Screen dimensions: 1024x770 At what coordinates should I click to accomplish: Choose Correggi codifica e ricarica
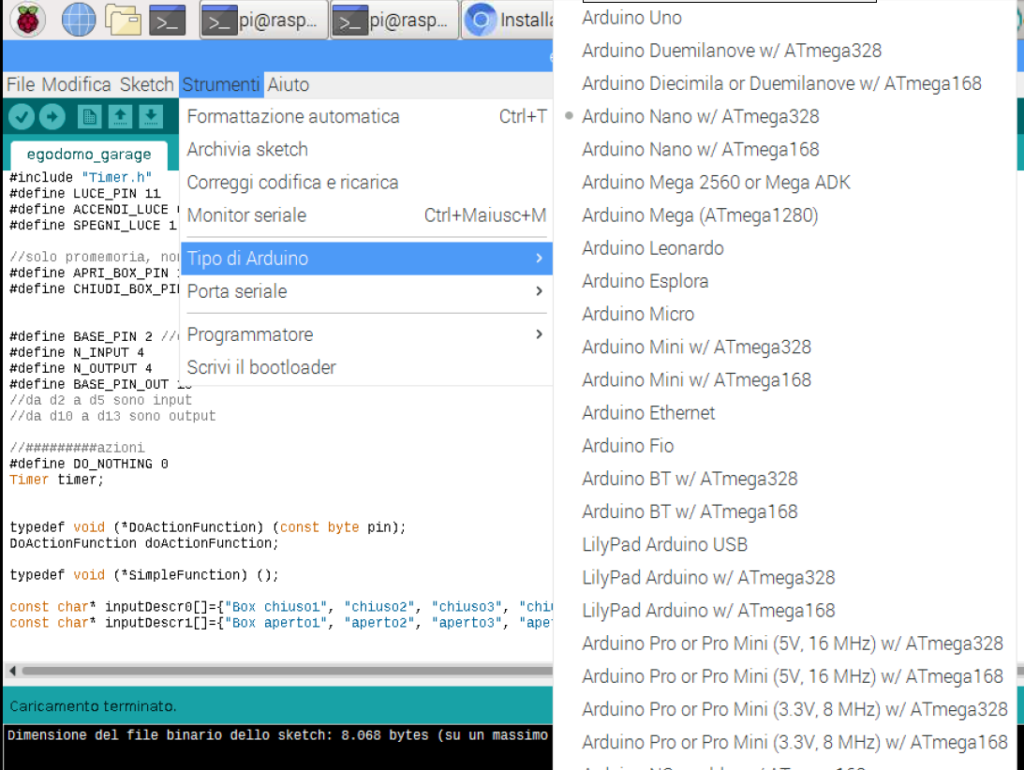[366, 182]
